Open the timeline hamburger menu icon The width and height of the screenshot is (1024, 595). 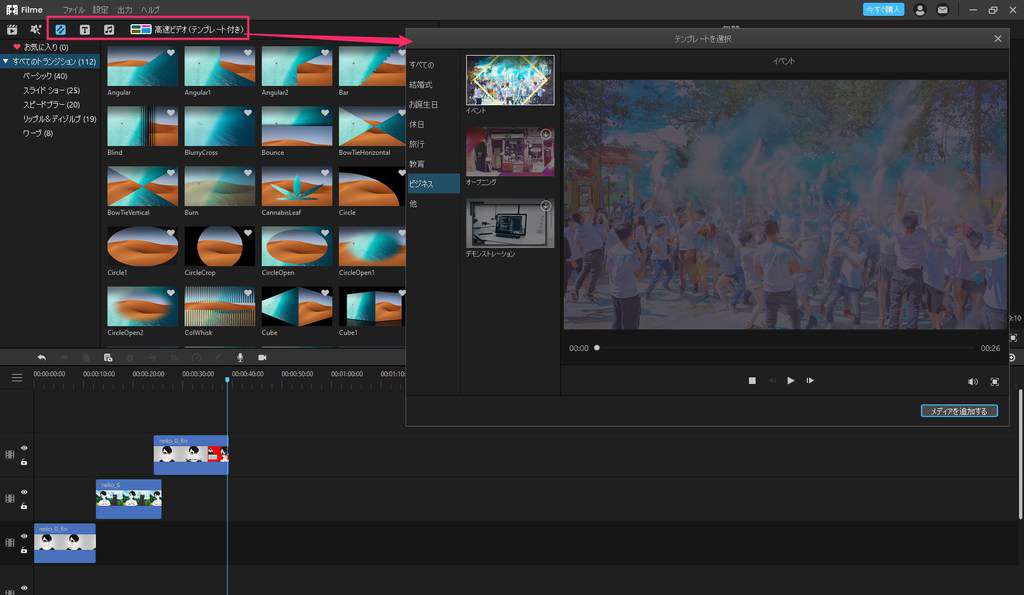point(17,378)
